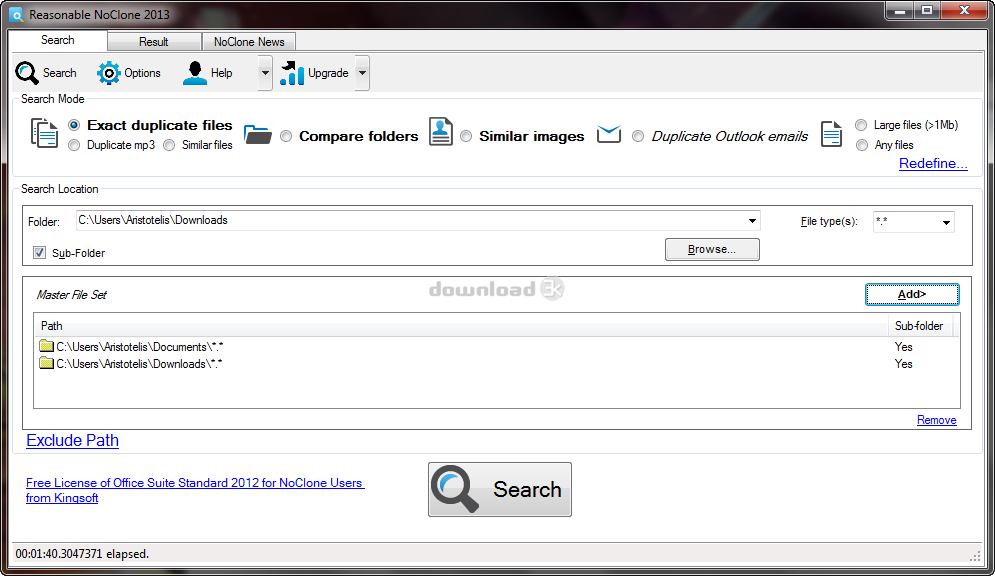
Task: Select Duplicate Outlook emails radio button
Action: pyautogui.click(x=638, y=136)
